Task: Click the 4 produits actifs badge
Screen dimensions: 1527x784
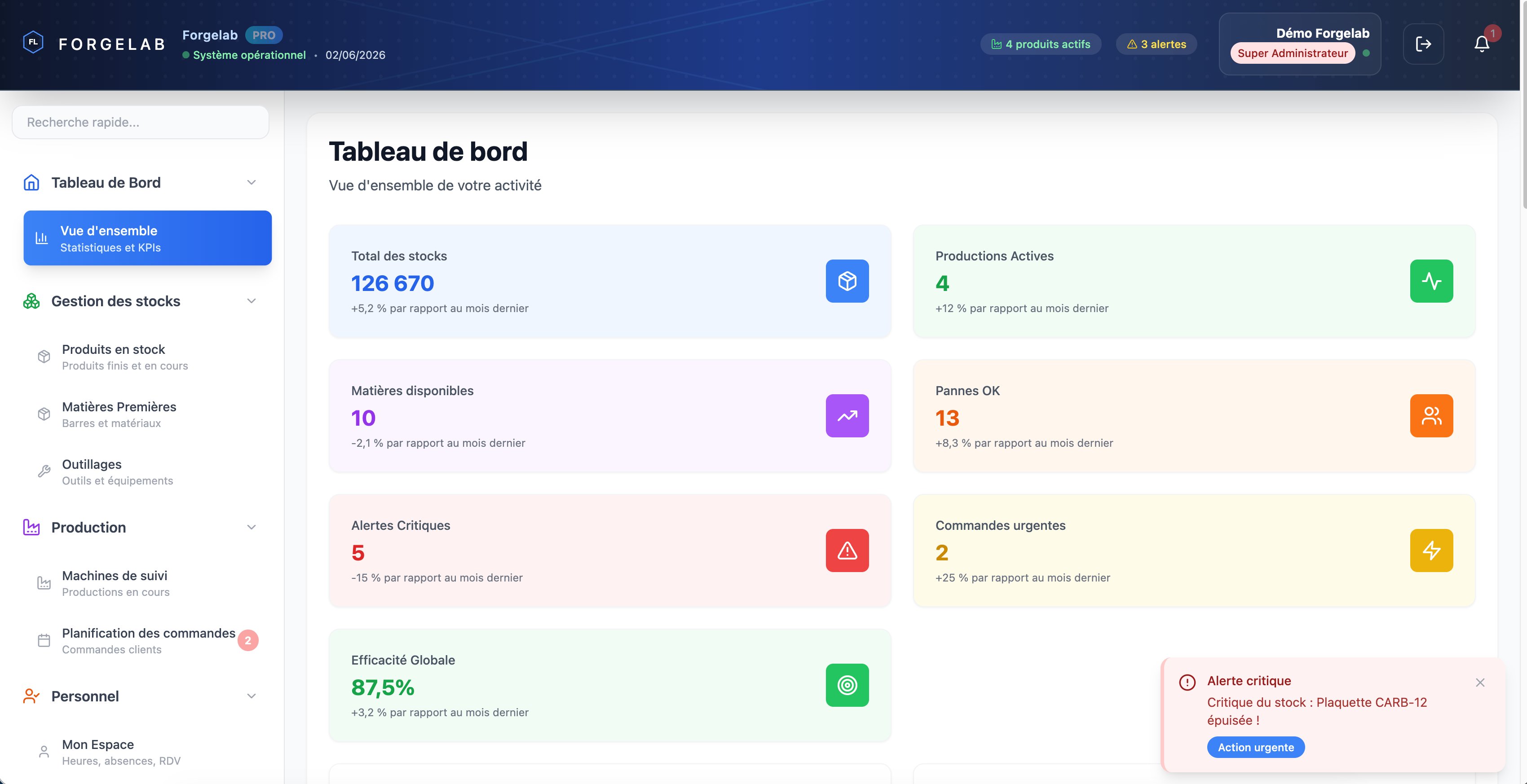Action: click(x=1041, y=44)
